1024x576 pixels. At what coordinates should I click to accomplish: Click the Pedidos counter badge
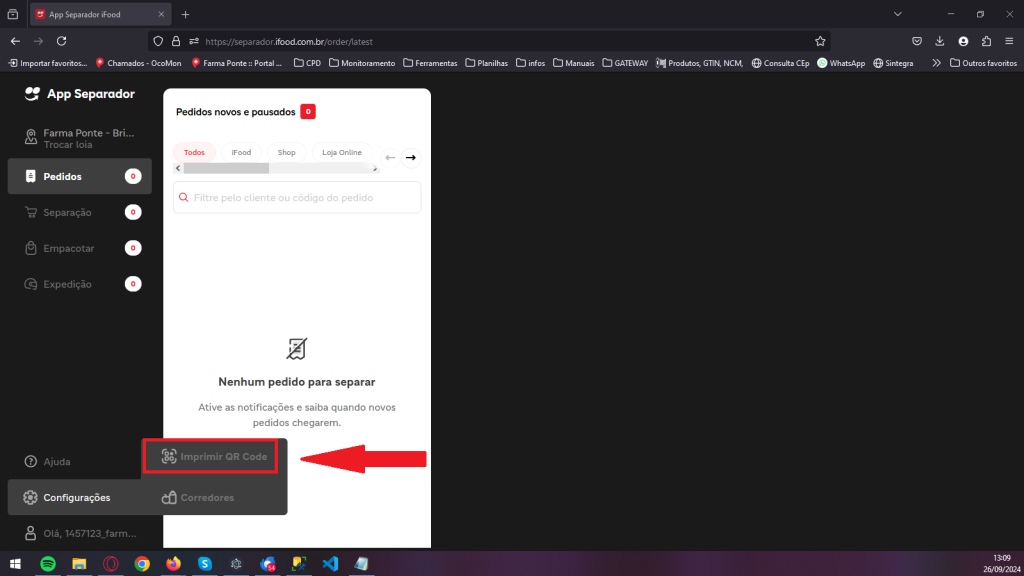133,176
